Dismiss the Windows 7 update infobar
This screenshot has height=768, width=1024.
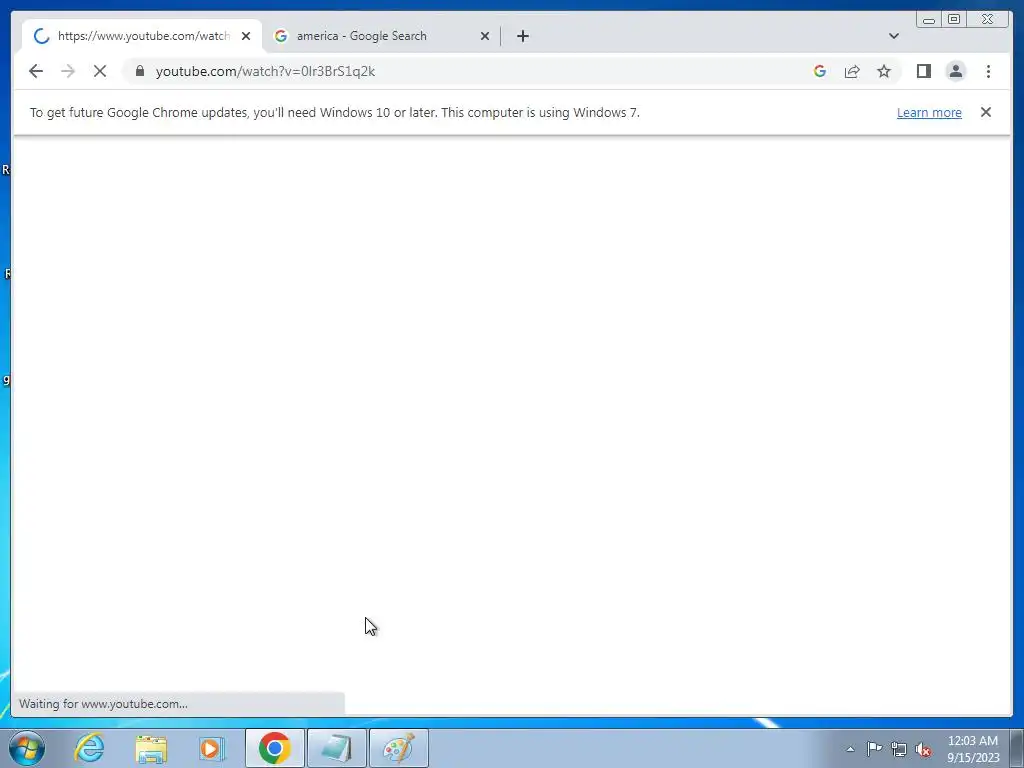coord(986,112)
